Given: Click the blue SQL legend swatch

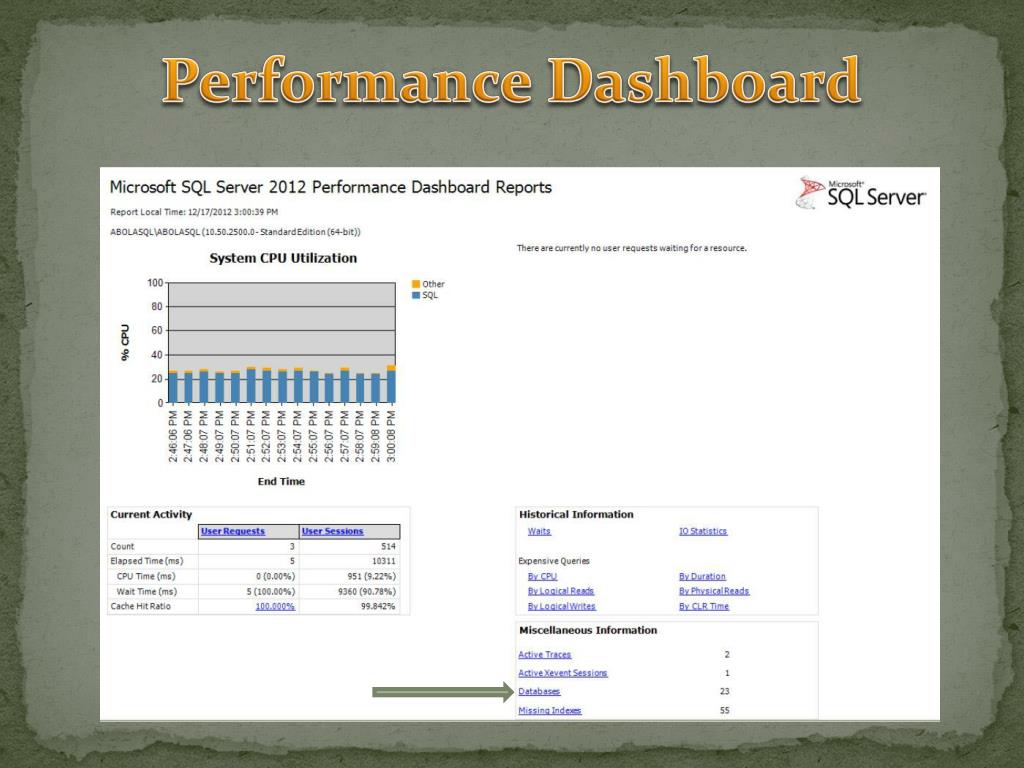Looking at the screenshot, I should point(416,295).
